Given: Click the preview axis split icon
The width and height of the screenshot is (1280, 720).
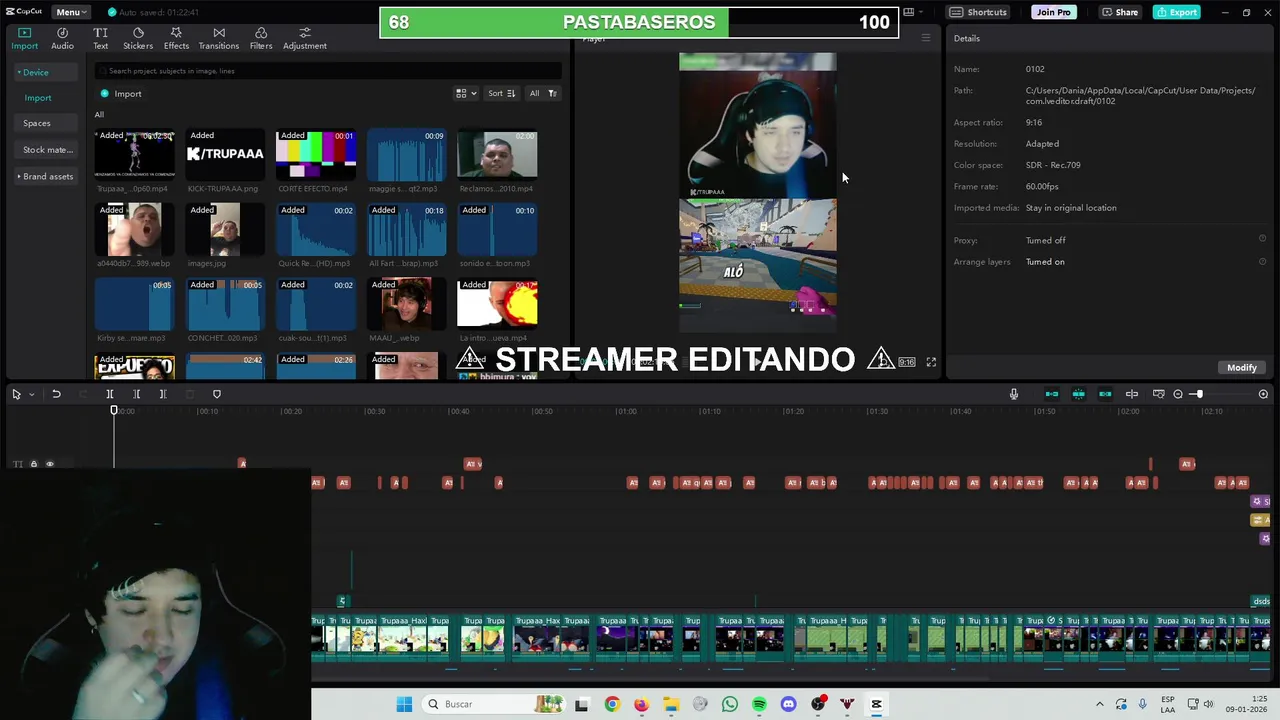Looking at the screenshot, I should pos(1132,394).
